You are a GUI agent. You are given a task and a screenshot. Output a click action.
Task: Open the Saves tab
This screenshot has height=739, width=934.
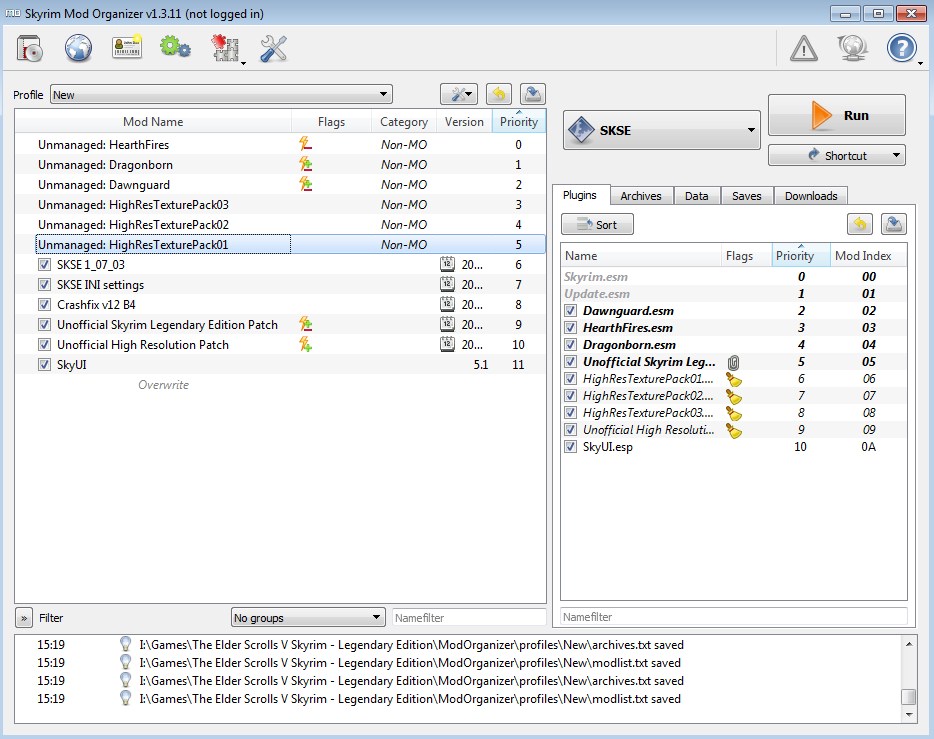[x=746, y=196]
